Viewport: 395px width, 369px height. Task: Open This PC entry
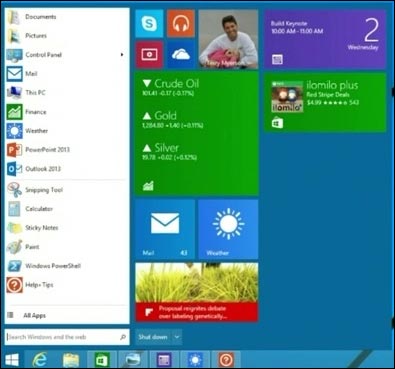[x=66, y=93]
